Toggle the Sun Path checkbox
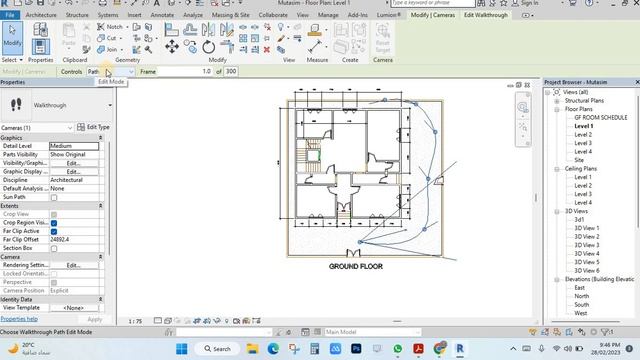Image resolution: width=640 pixels, height=360 pixels. pos(54,198)
